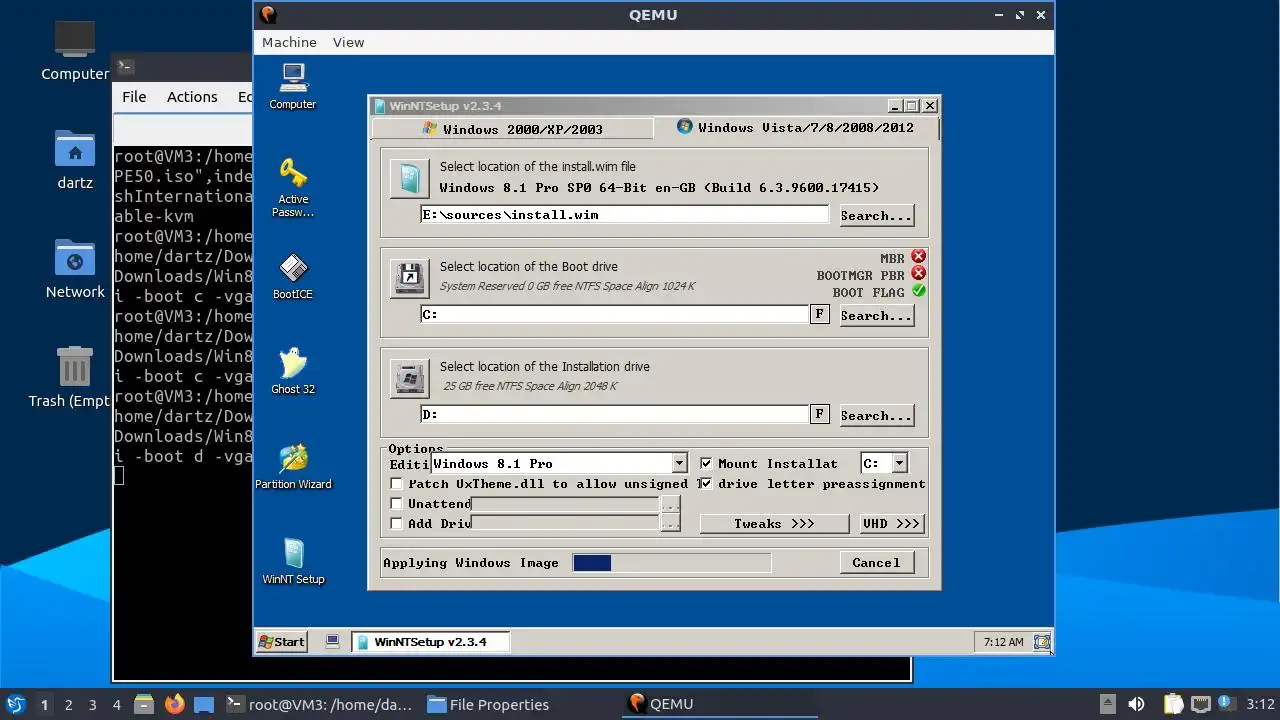Enable the Add Drivers checkbox

pyautogui.click(x=396, y=523)
